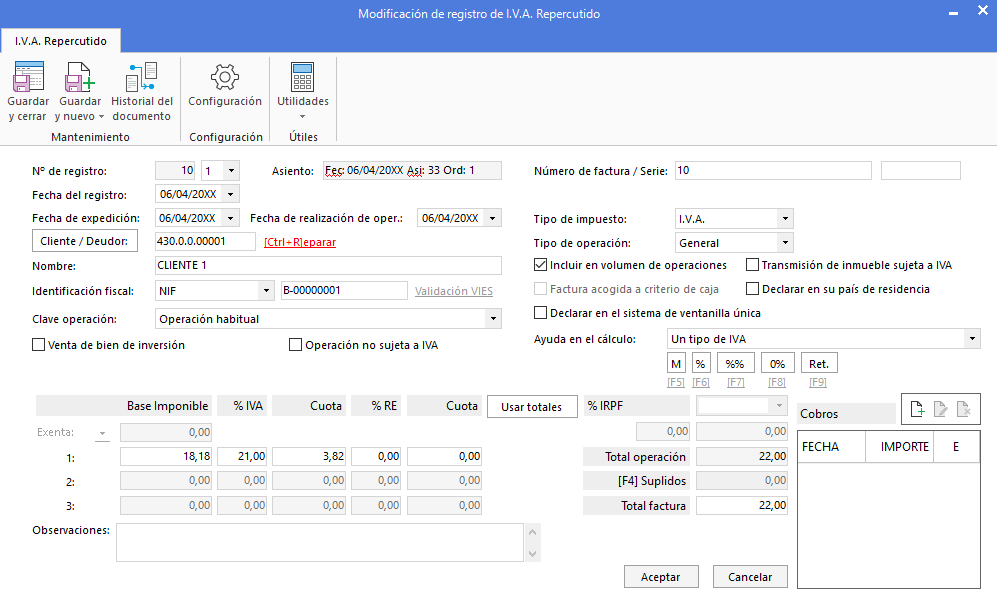Select the I.V.A. Repercutido tab

point(61,41)
